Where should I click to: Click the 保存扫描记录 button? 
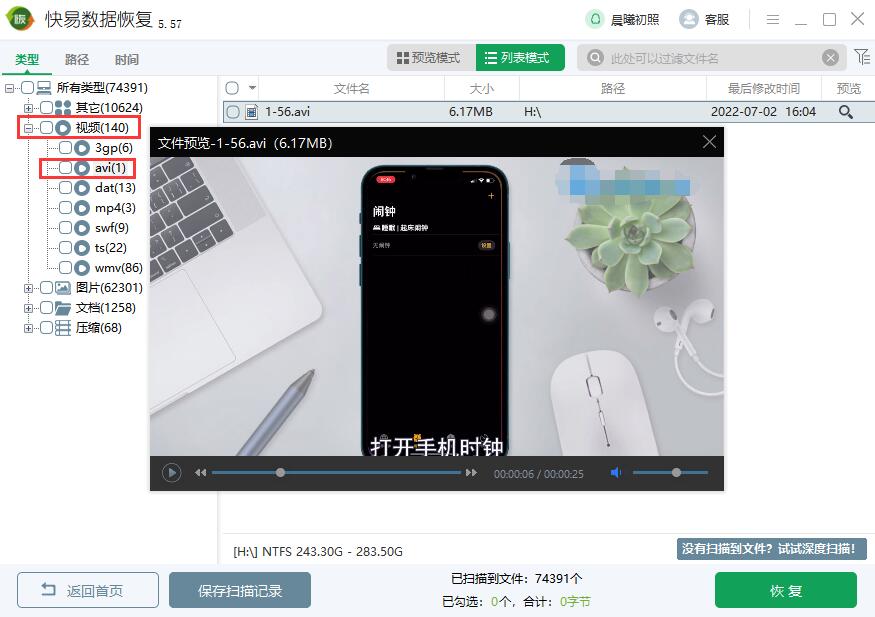(x=240, y=590)
